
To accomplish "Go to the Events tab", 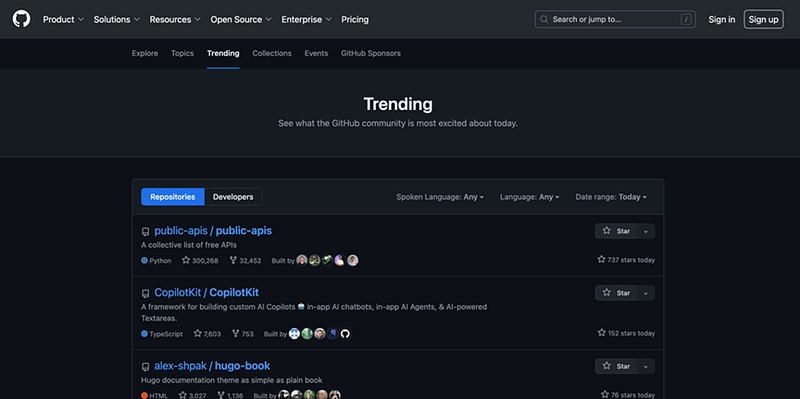I will 316,53.
